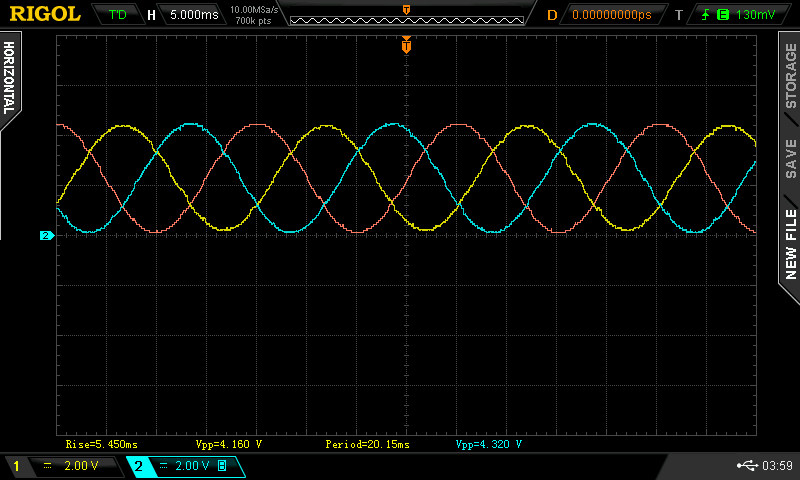Click the bandwidth limit icon on channel 2

[x=222, y=466]
